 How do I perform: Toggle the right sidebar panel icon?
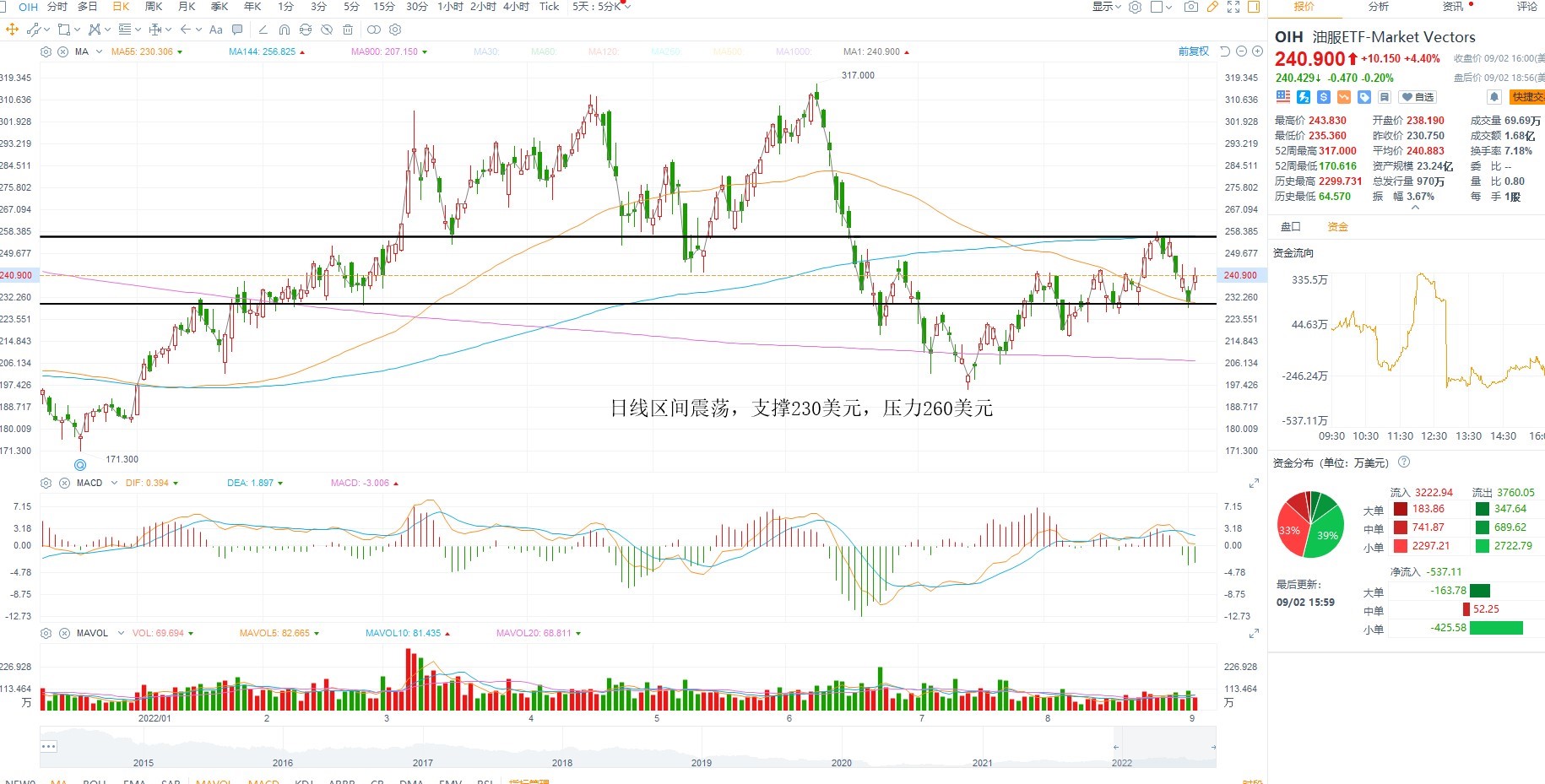pyautogui.click(x=1254, y=7)
